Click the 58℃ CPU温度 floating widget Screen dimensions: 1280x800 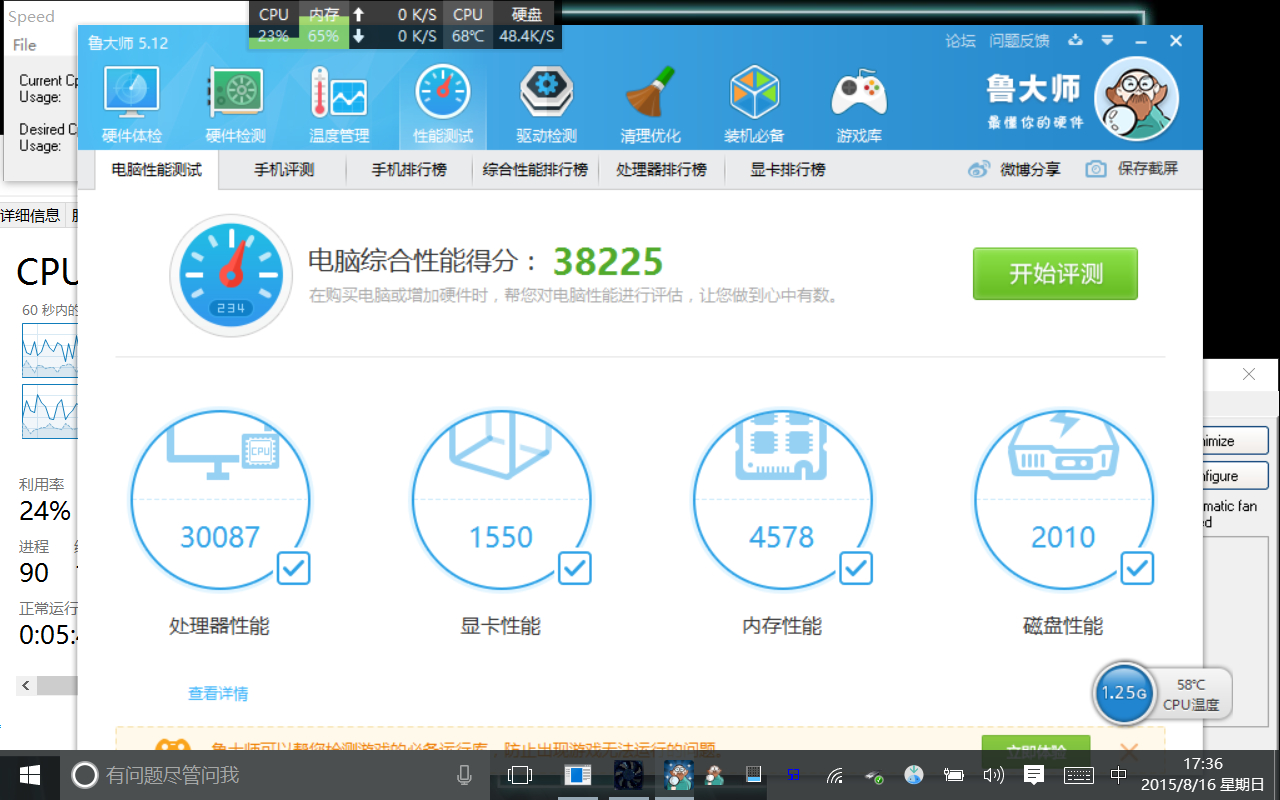pos(1191,694)
